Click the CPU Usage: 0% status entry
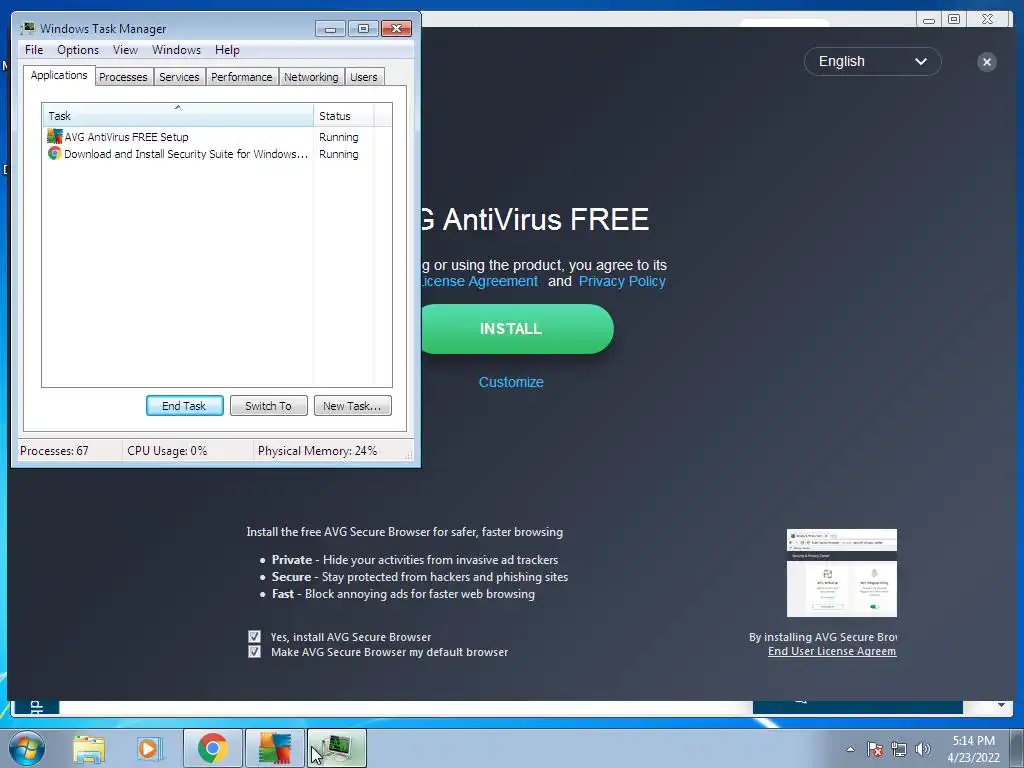Viewport: 1024px width, 768px height. (x=167, y=451)
